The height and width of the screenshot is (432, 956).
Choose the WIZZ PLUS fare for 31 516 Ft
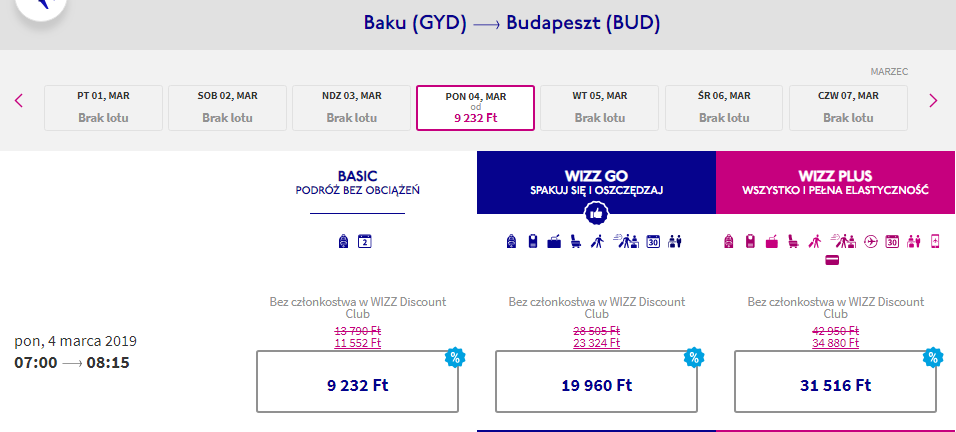[x=834, y=381]
